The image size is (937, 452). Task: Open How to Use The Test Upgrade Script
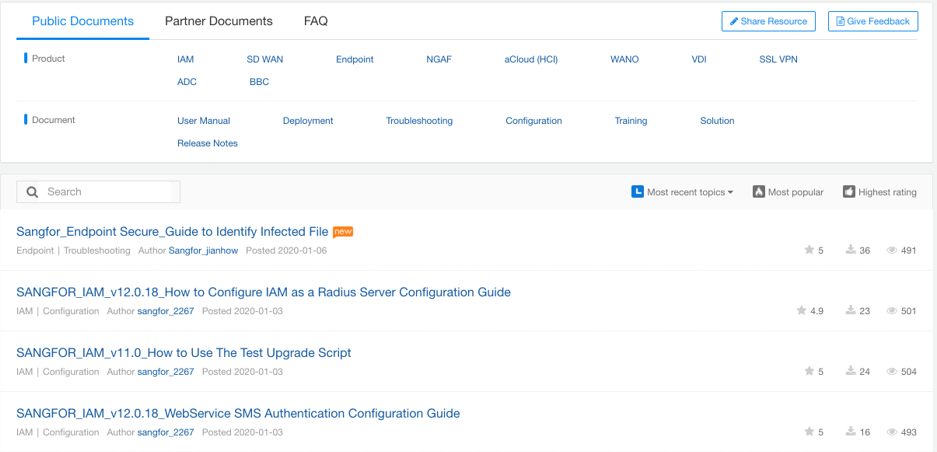pos(183,353)
